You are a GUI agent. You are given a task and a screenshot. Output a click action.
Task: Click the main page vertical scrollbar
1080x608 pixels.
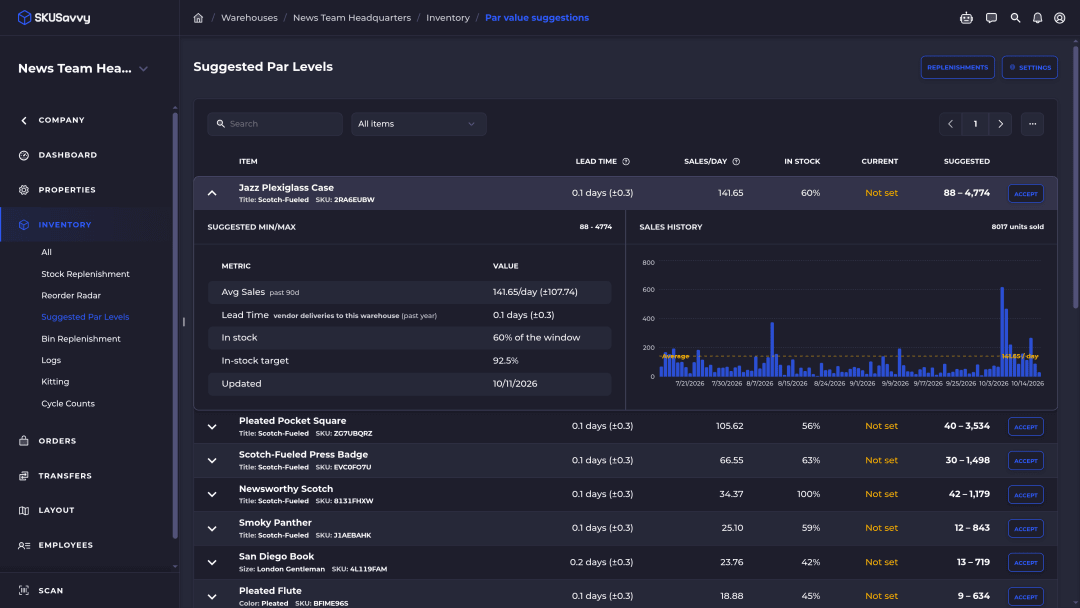pyautogui.click(x=1075, y=176)
